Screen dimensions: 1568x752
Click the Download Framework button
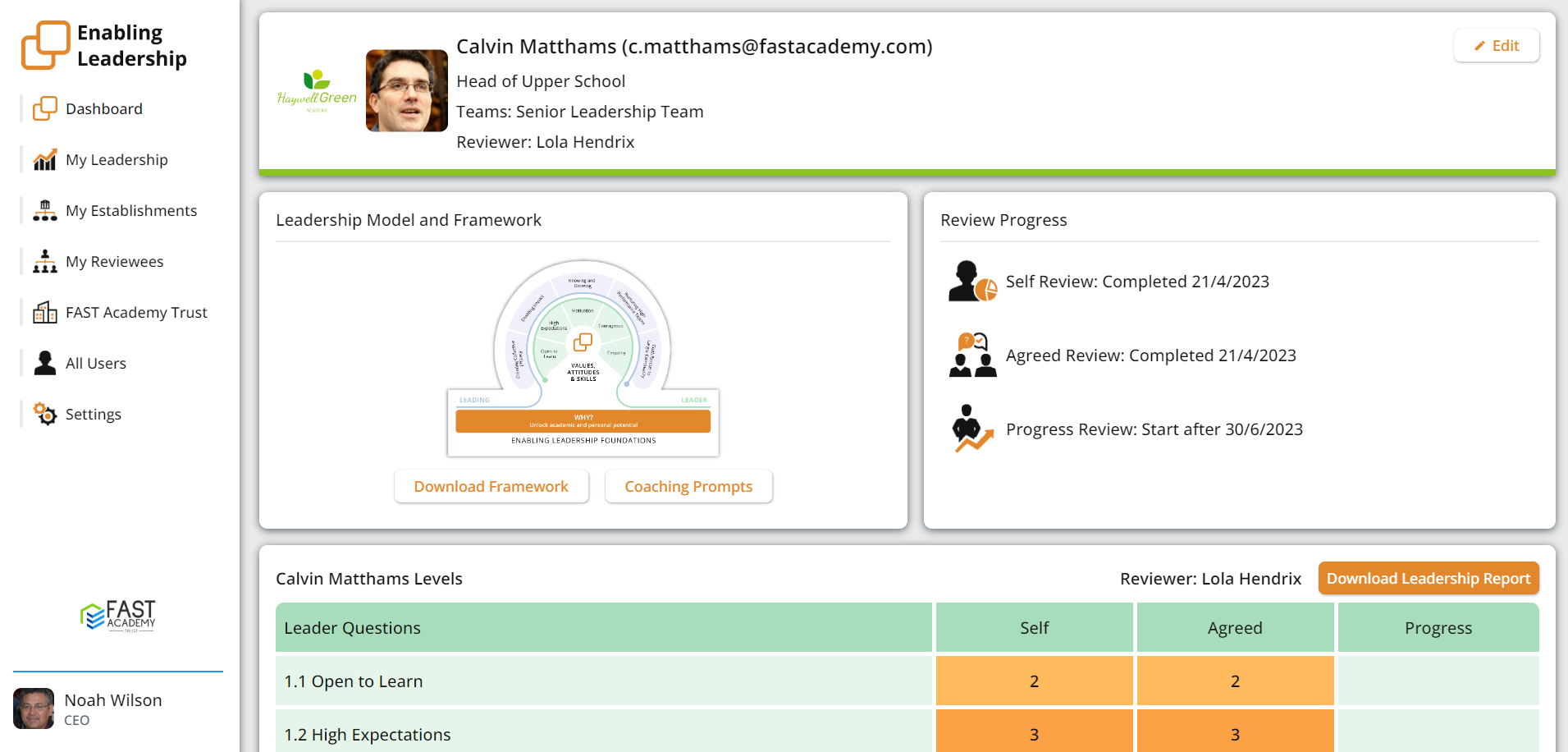(491, 487)
